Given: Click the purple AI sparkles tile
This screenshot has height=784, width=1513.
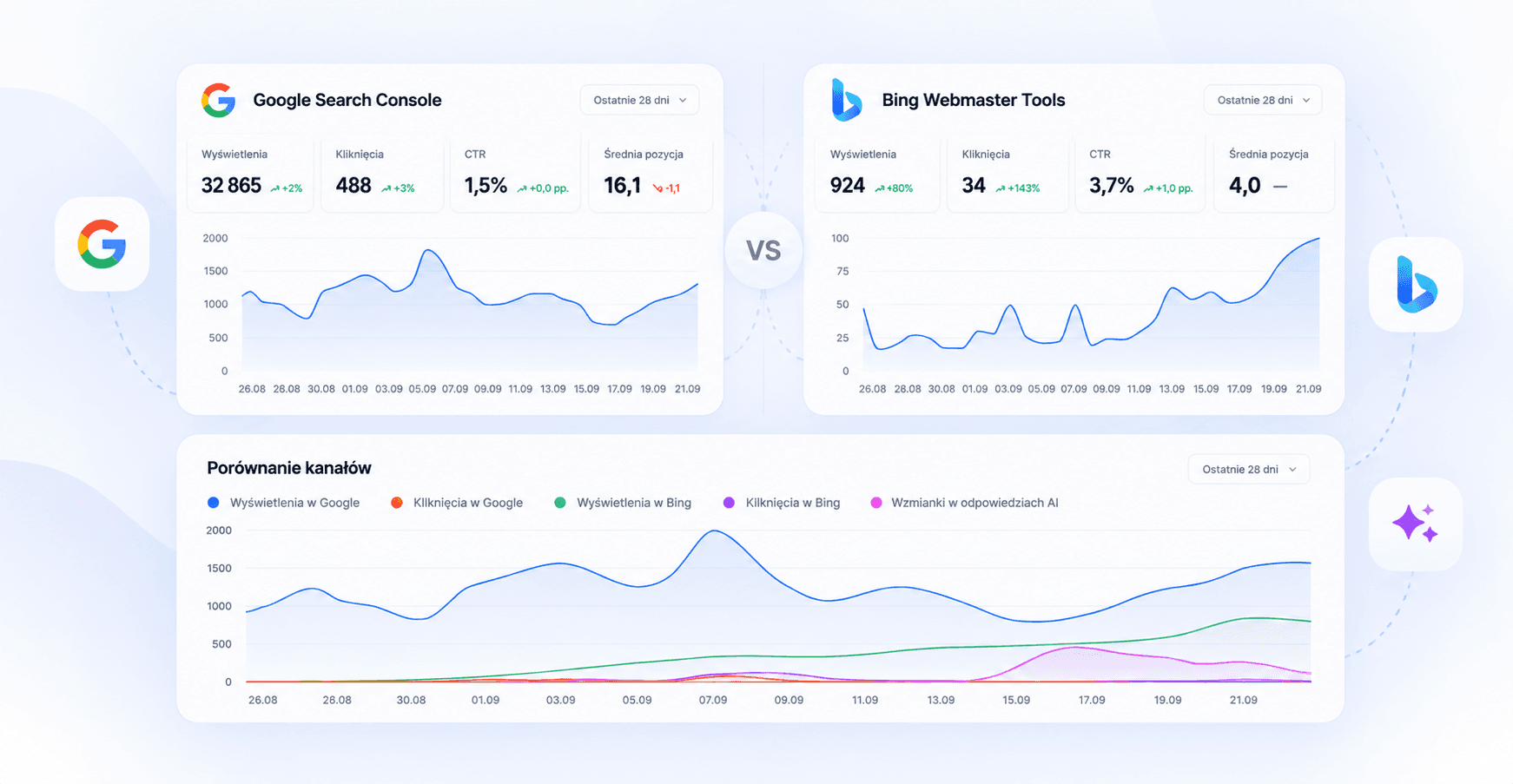Looking at the screenshot, I should [1416, 524].
